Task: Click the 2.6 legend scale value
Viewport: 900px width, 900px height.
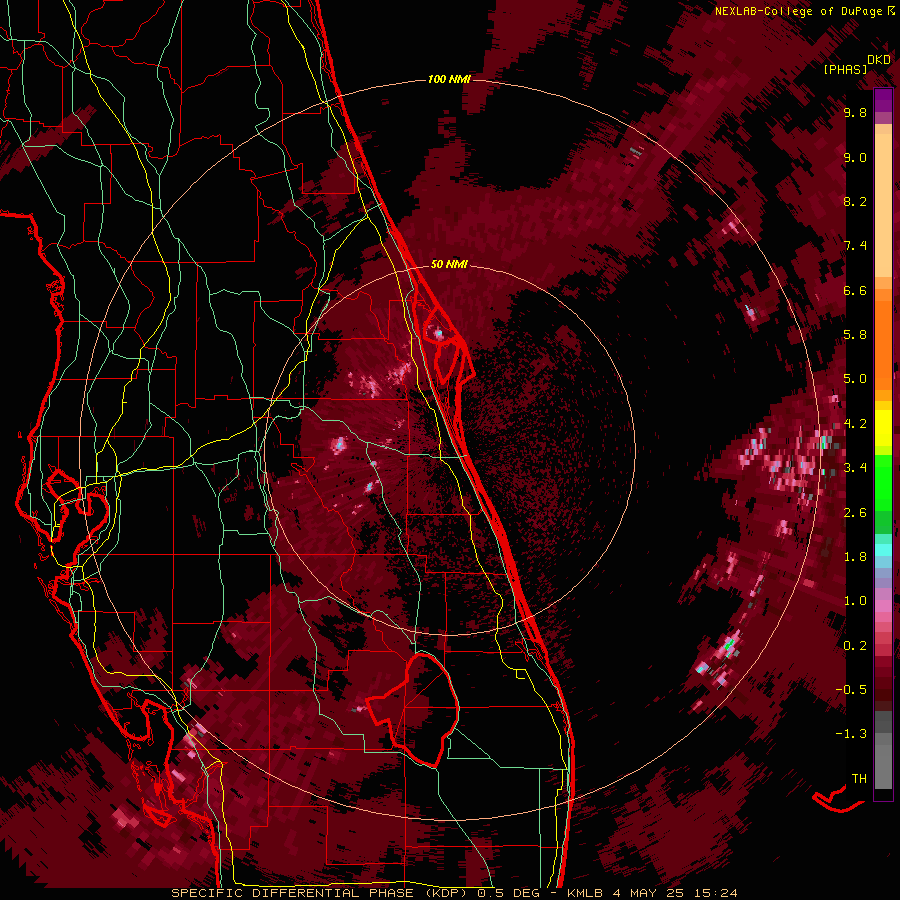Action: click(855, 513)
